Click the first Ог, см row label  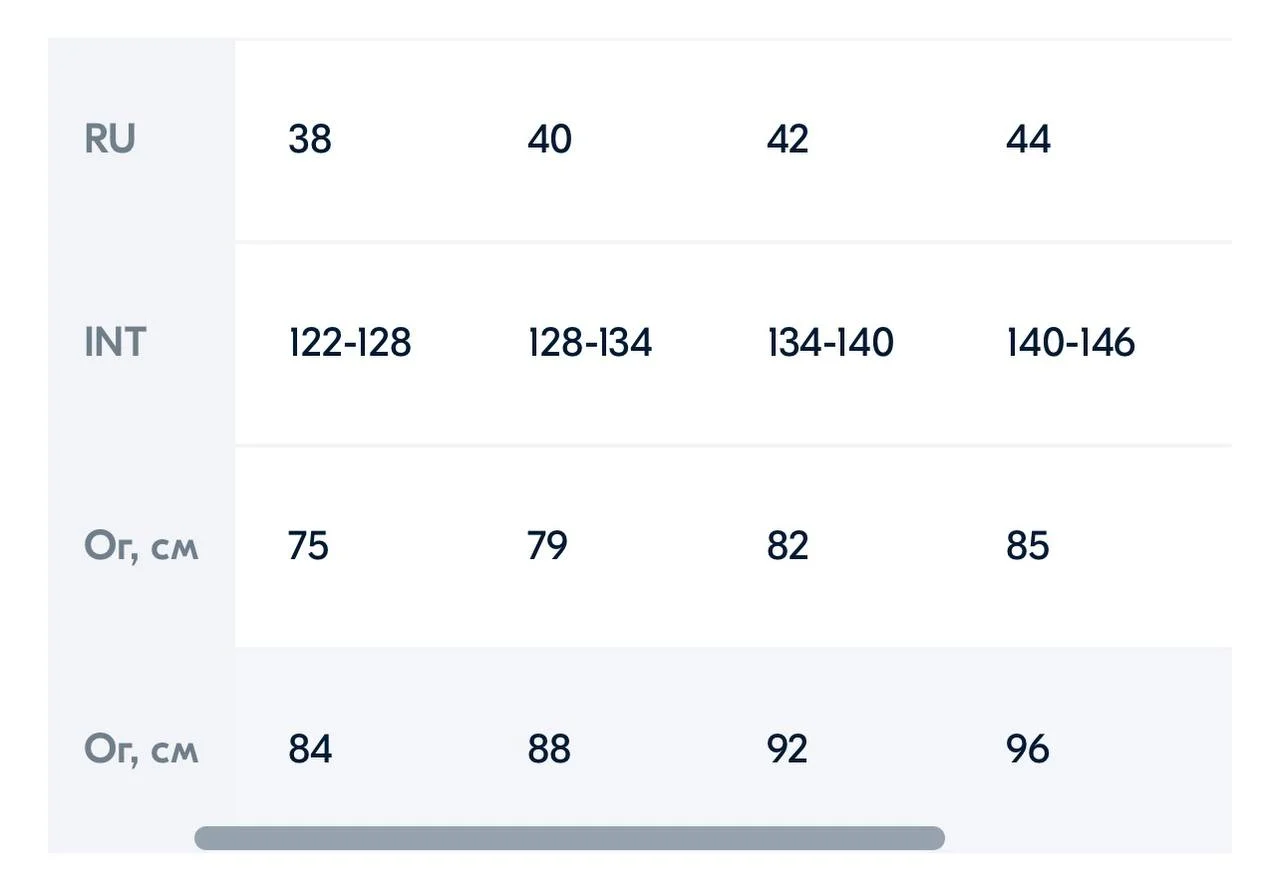(141, 546)
